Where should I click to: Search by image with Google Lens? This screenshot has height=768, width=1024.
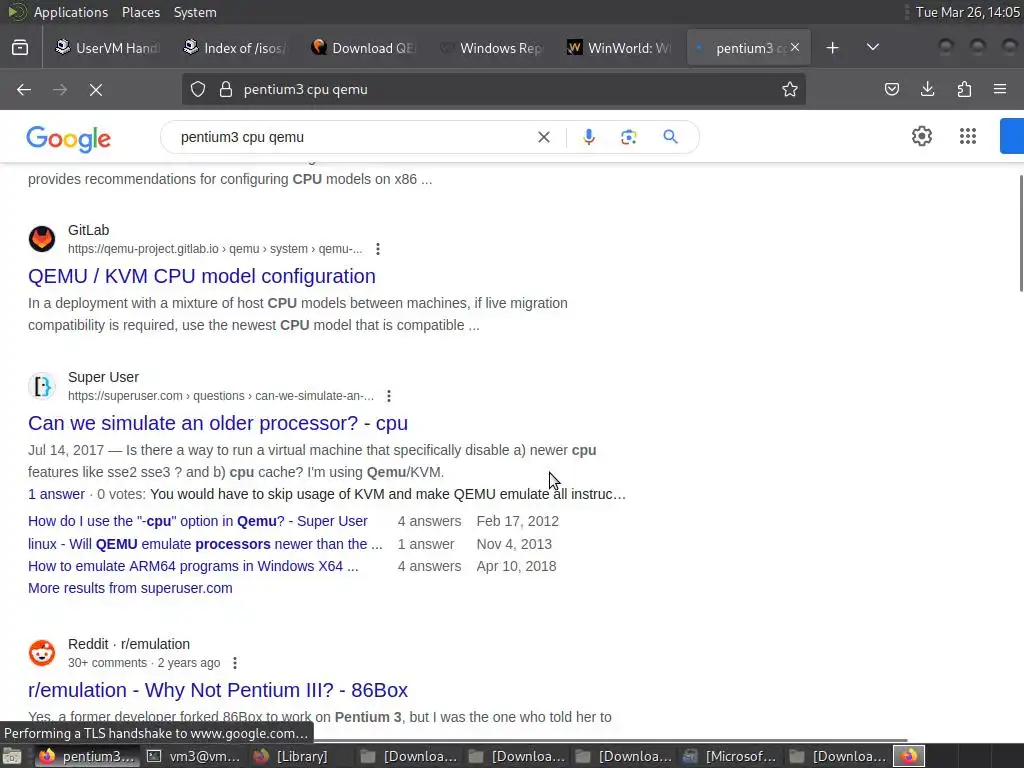point(628,137)
